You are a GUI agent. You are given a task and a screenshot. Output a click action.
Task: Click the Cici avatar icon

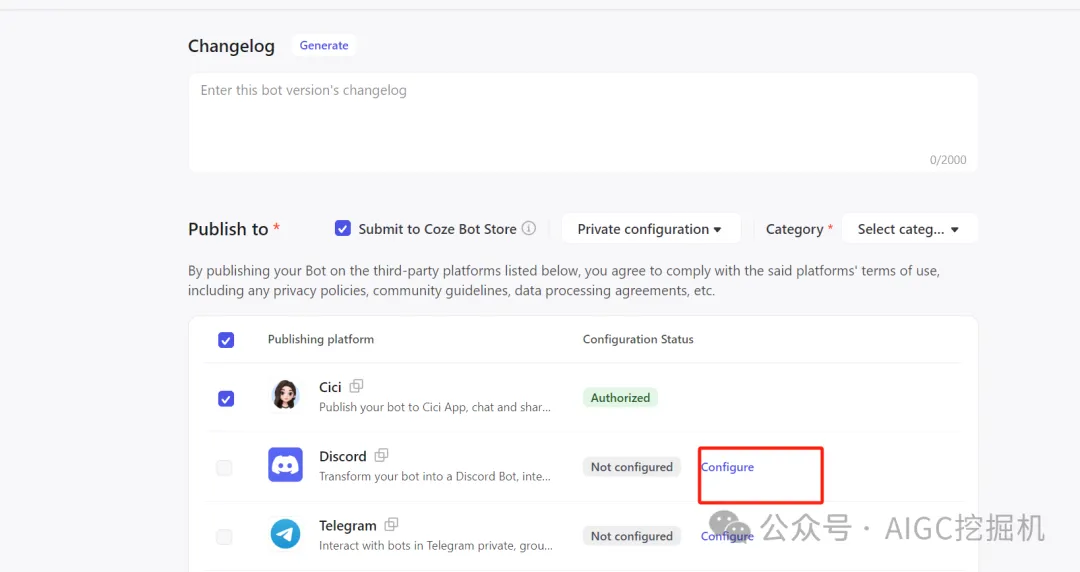[x=285, y=396]
